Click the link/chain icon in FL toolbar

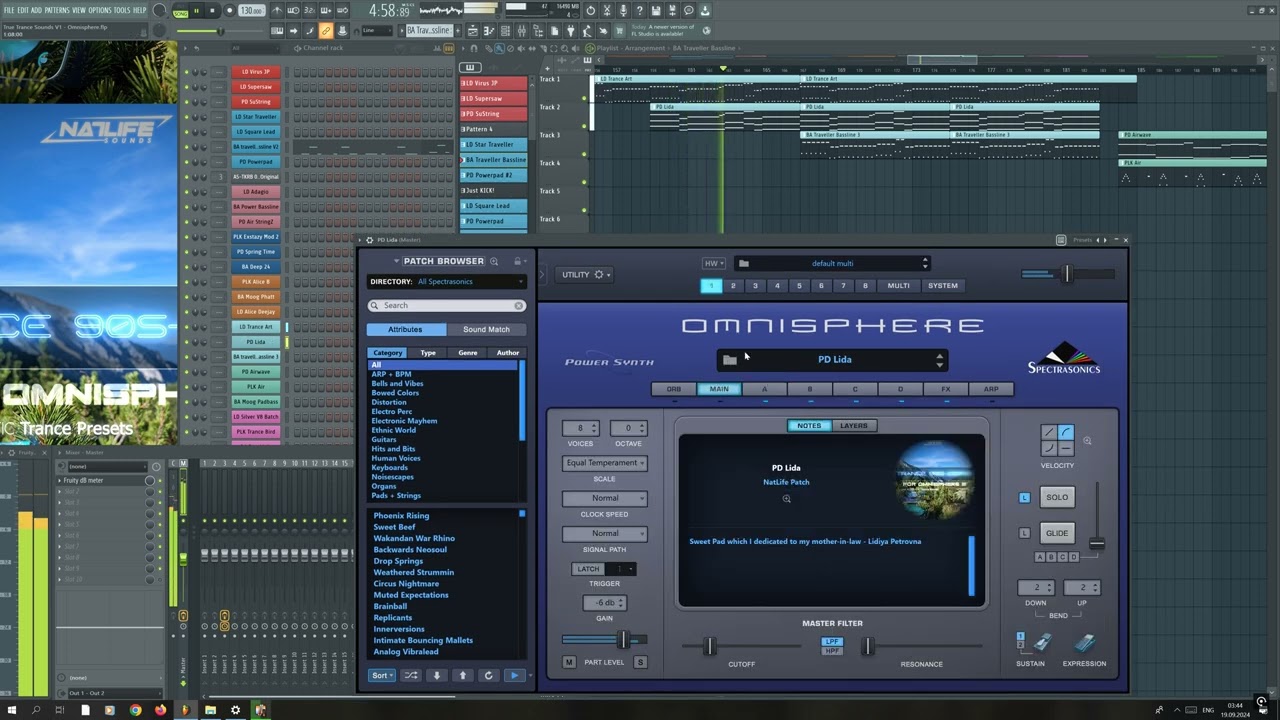tap(326, 31)
